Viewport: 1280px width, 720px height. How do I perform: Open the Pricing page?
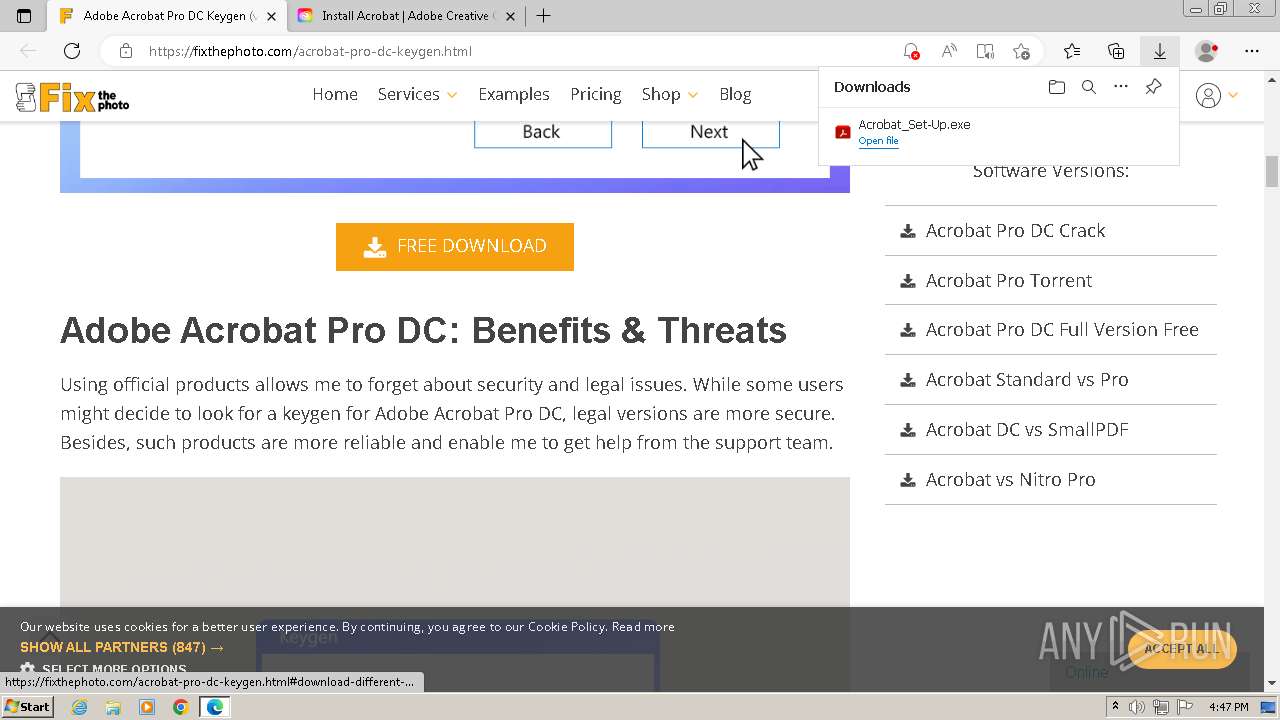(x=596, y=94)
